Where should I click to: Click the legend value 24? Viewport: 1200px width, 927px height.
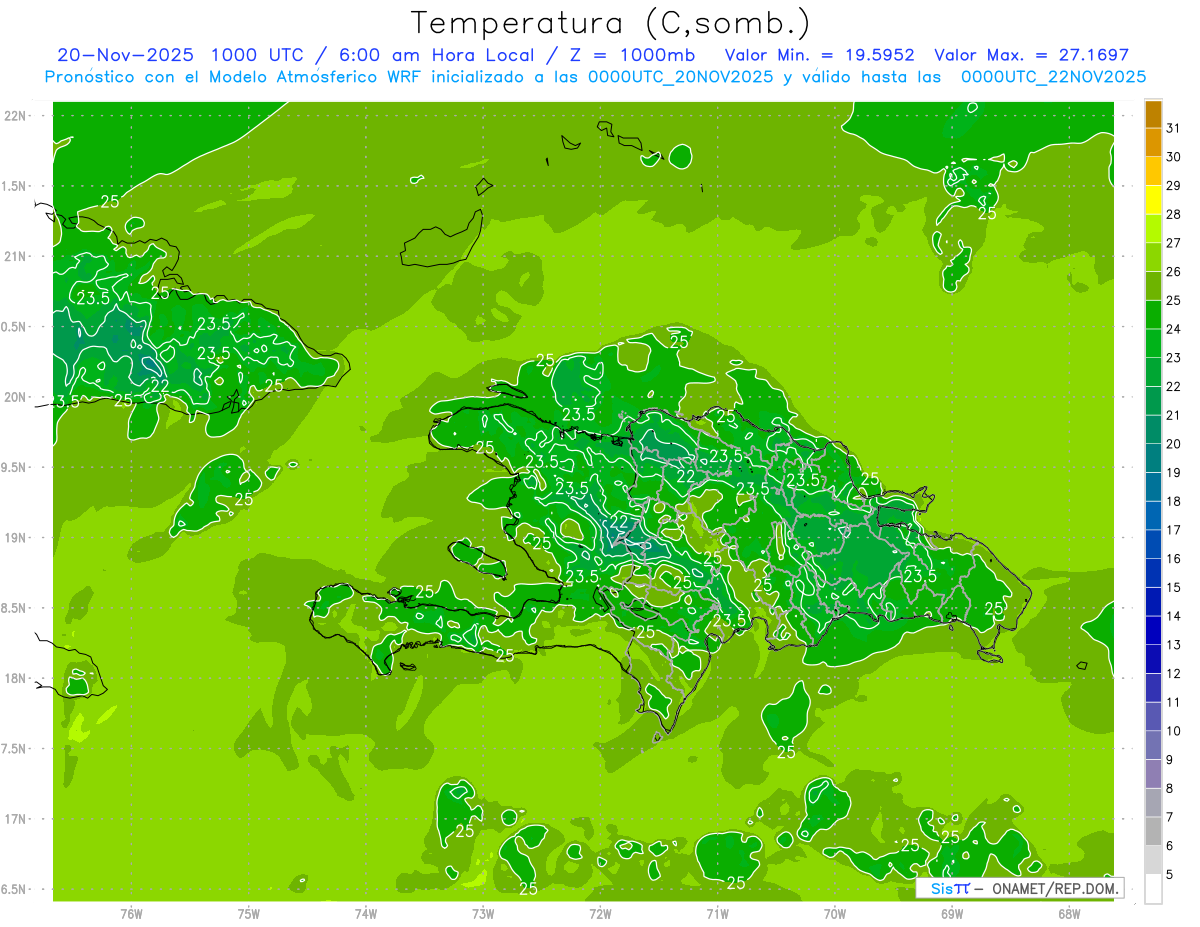pos(1174,329)
